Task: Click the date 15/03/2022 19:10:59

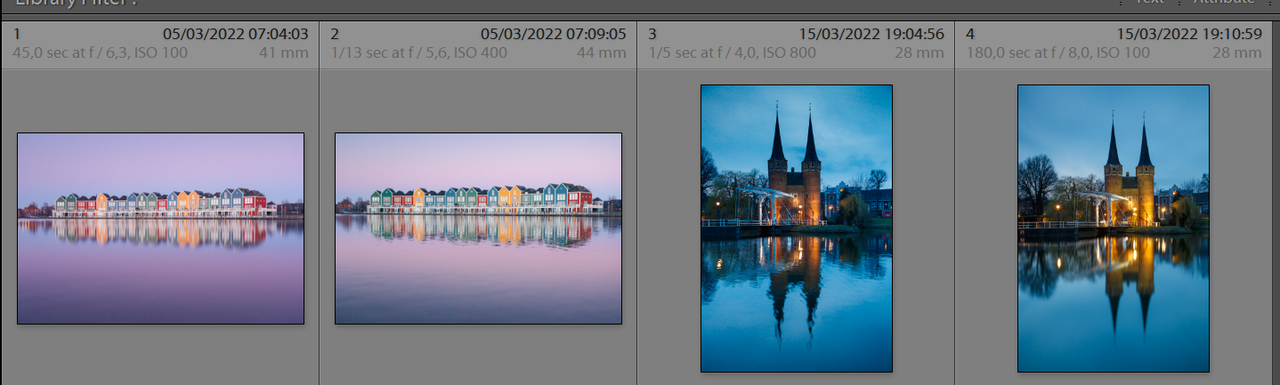Action: pos(1189,34)
